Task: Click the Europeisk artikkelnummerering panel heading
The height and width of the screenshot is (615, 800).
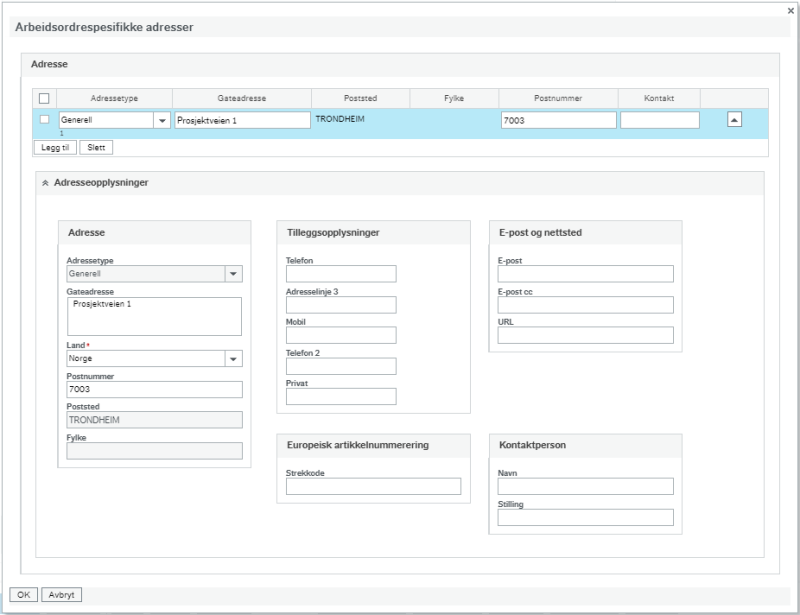Action: coord(358,445)
